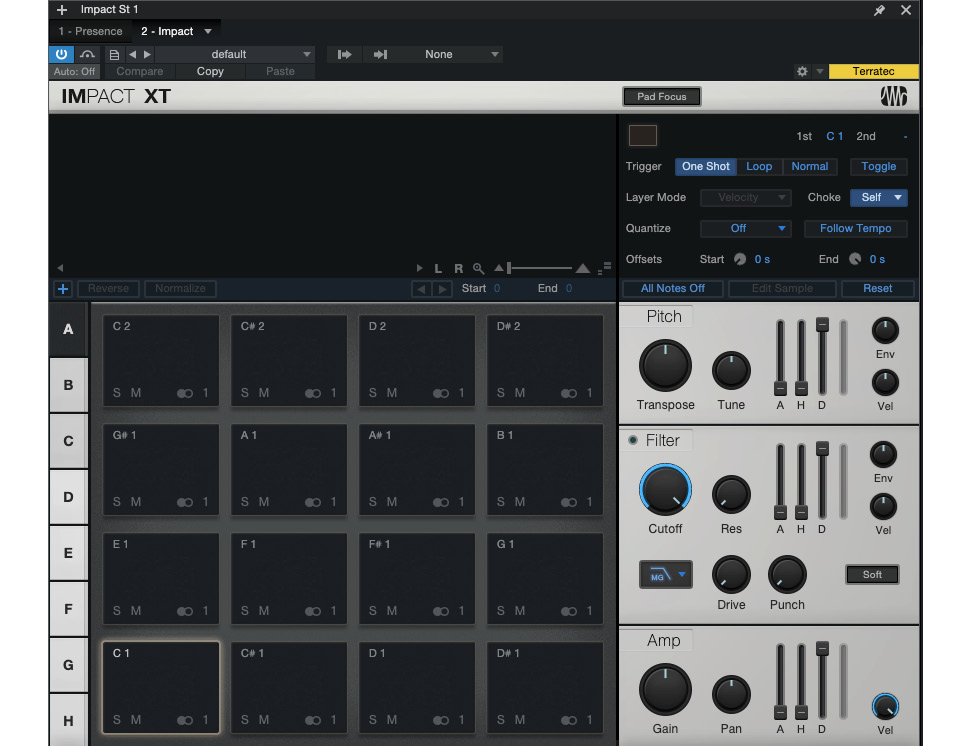Pin the Impact St 1 window
This screenshot has width=970, height=746.
879,10
